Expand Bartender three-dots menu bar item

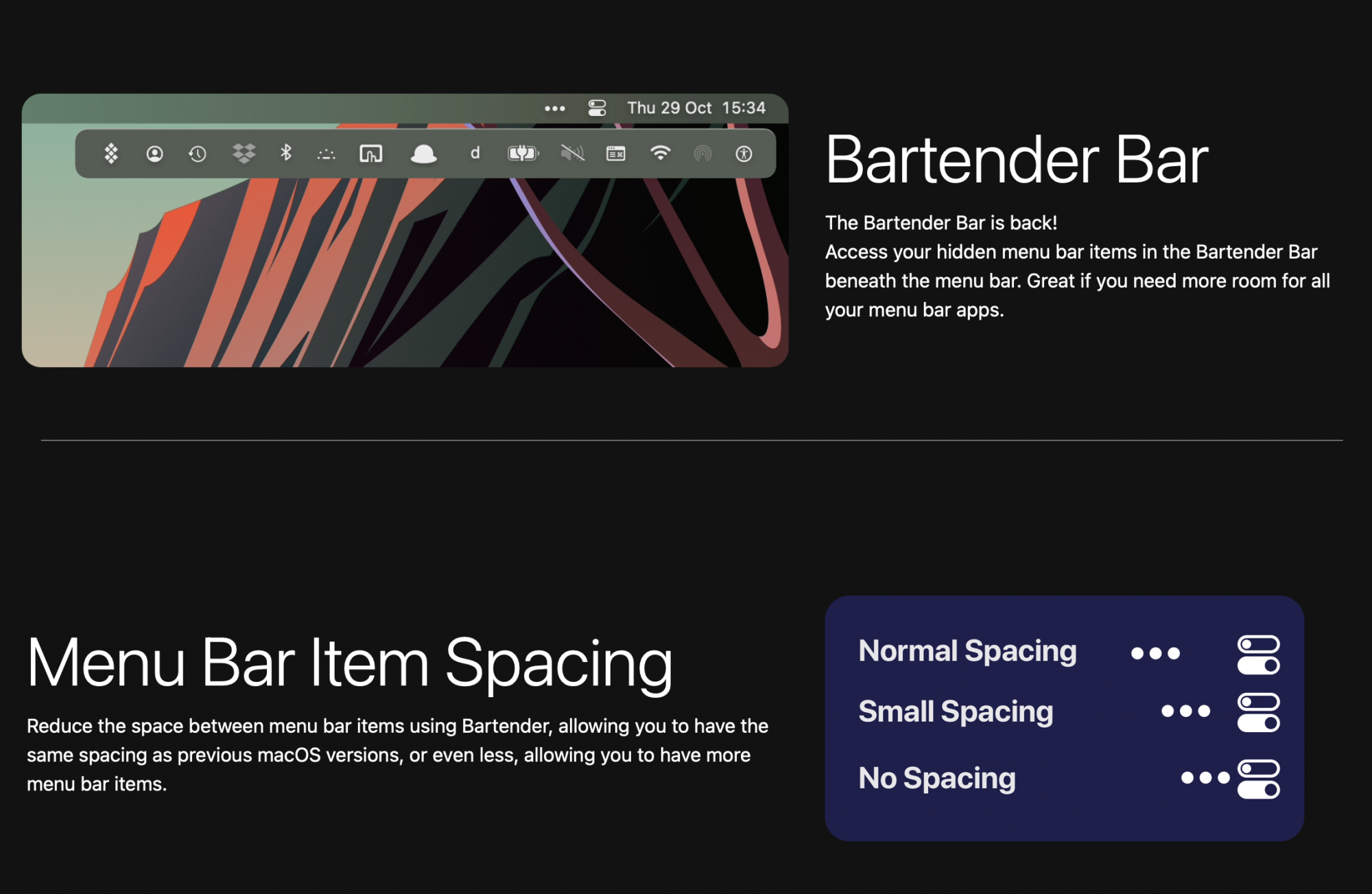(x=554, y=108)
